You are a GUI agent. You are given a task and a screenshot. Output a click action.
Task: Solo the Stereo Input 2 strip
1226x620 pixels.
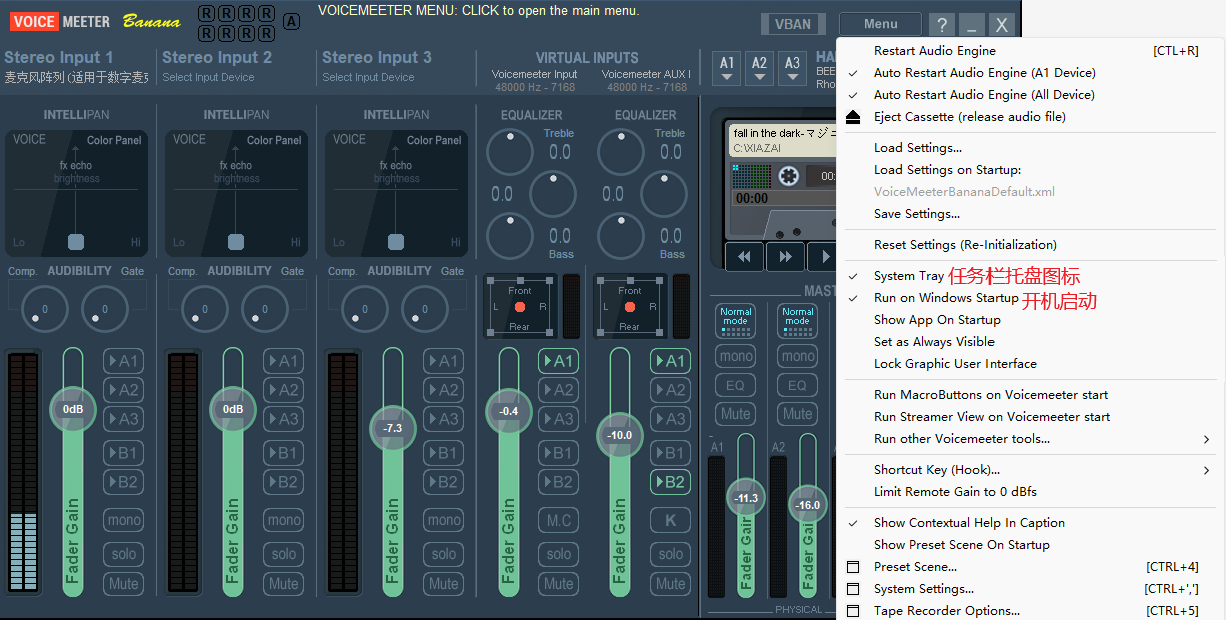coord(284,554)
